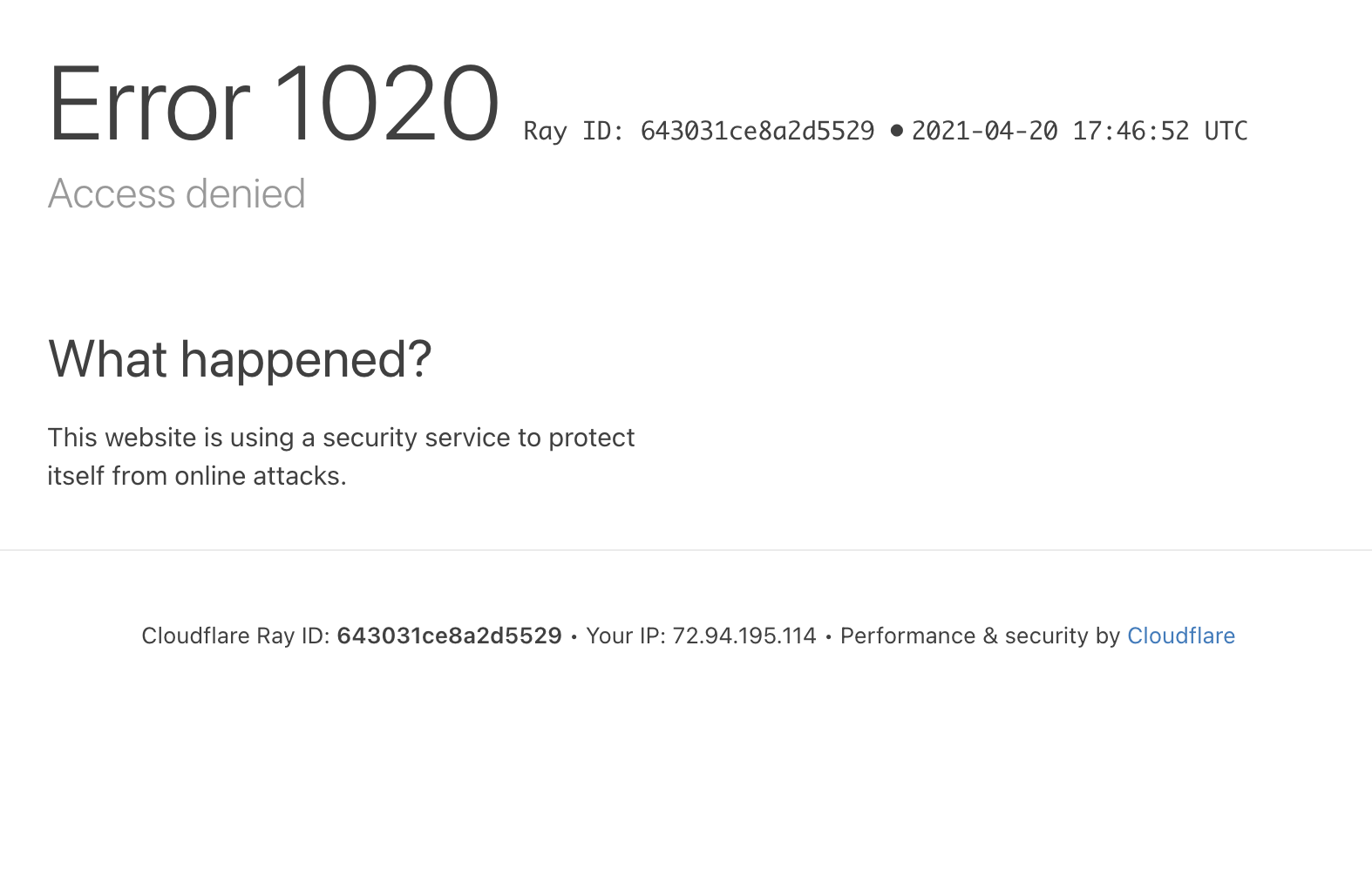Click the number 1020 in the title
Image resolution: width=1372 pixels, height=877 pixels.
pos(386,104)
